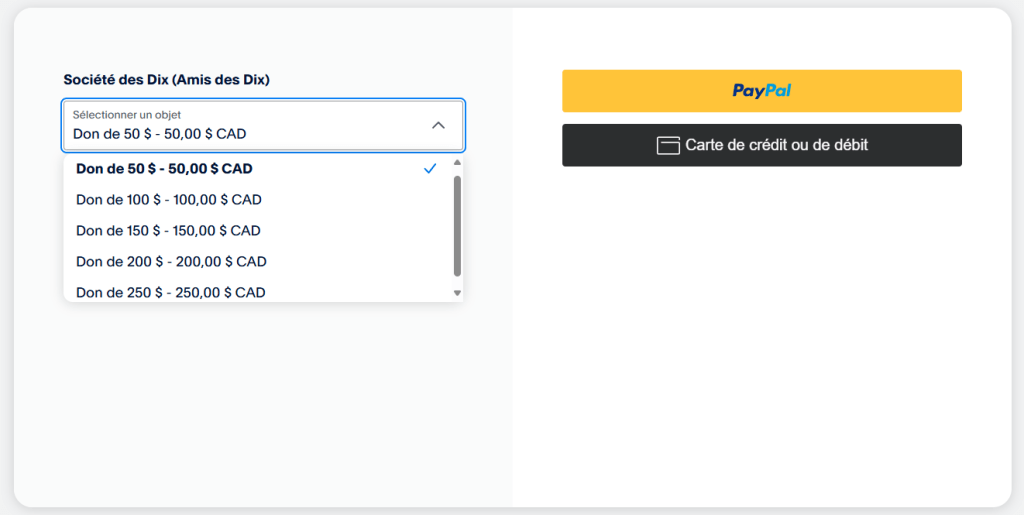This screenshot has height=515, width=1024.
Task: Click the dropdown list's scroll-down arrow
Action: (457, 293)
